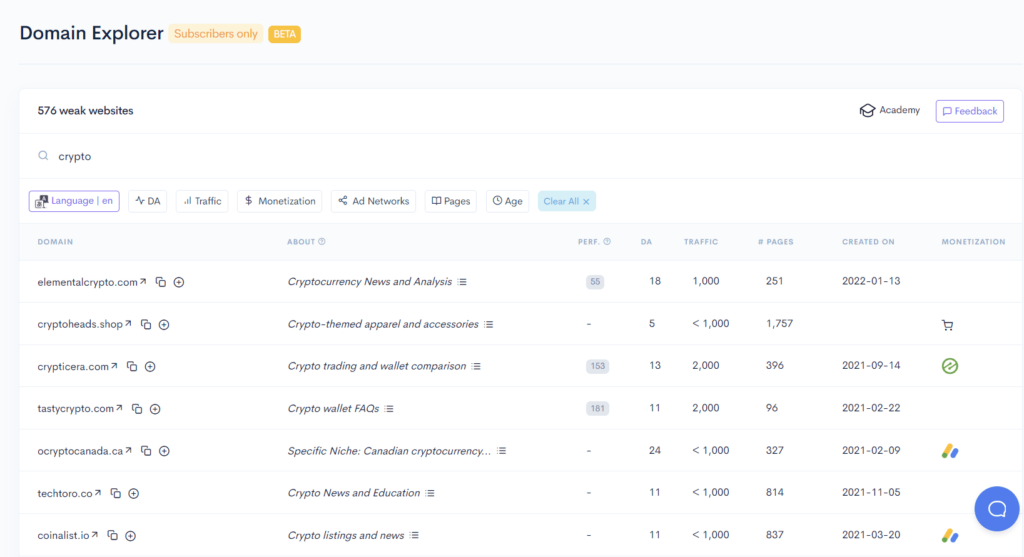
Task: Click AdSense icon in coinalist.io row
Action: click(x=950, y=535)
